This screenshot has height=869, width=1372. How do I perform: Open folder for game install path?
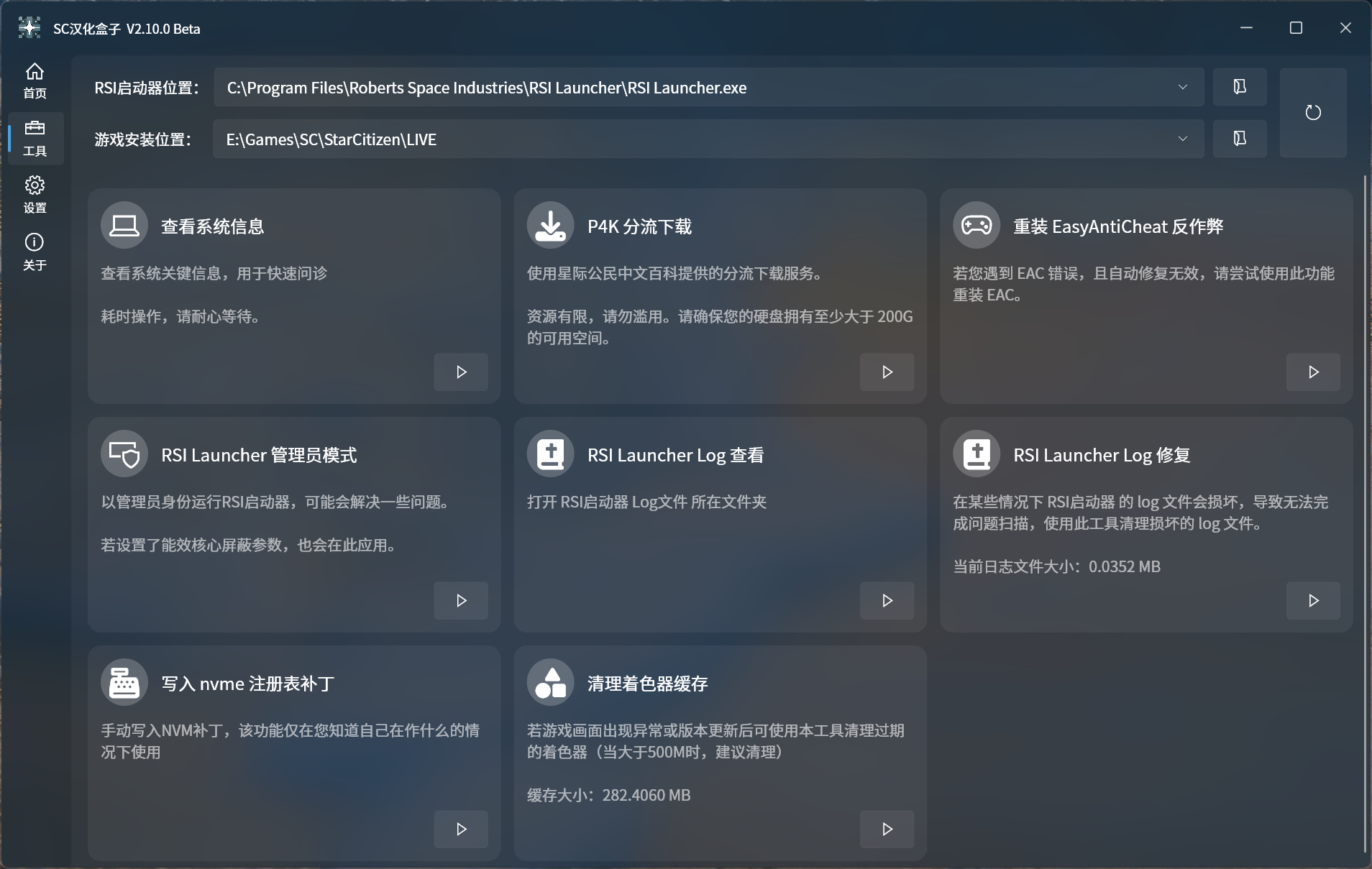click(x=1240, y=139)
